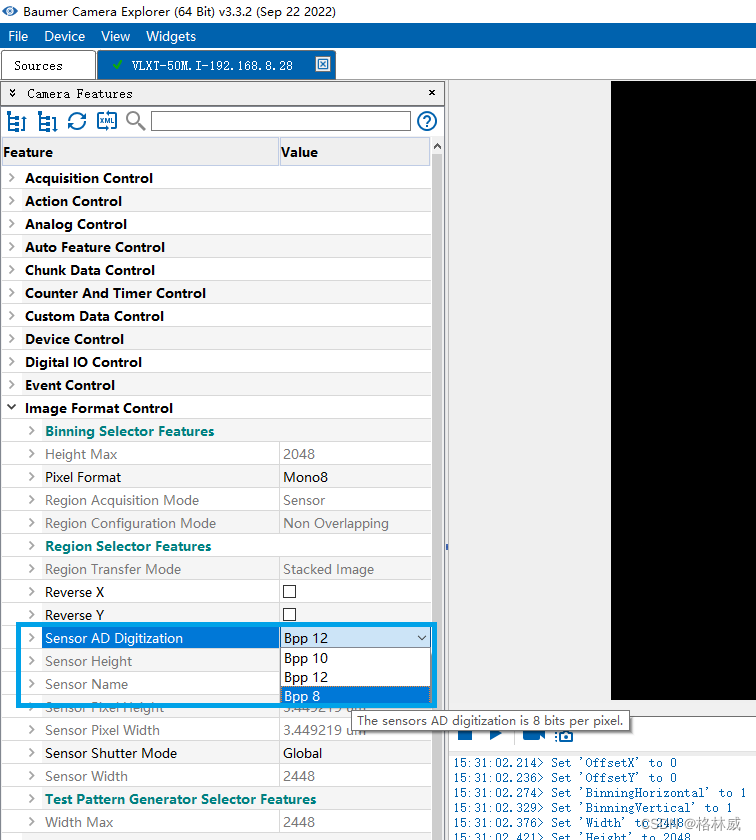Click the Value column header
This screenshot has height=840, width=756.
pos(355,152)
